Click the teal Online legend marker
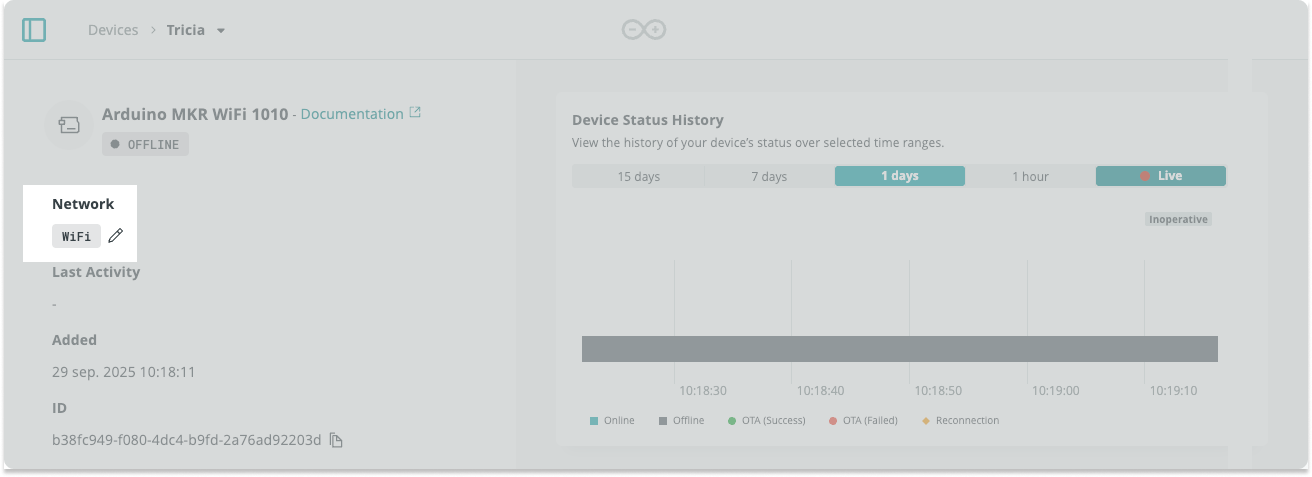Image resolution: width=1312 pixels, height=477 pixels. [x=594, y=421]
